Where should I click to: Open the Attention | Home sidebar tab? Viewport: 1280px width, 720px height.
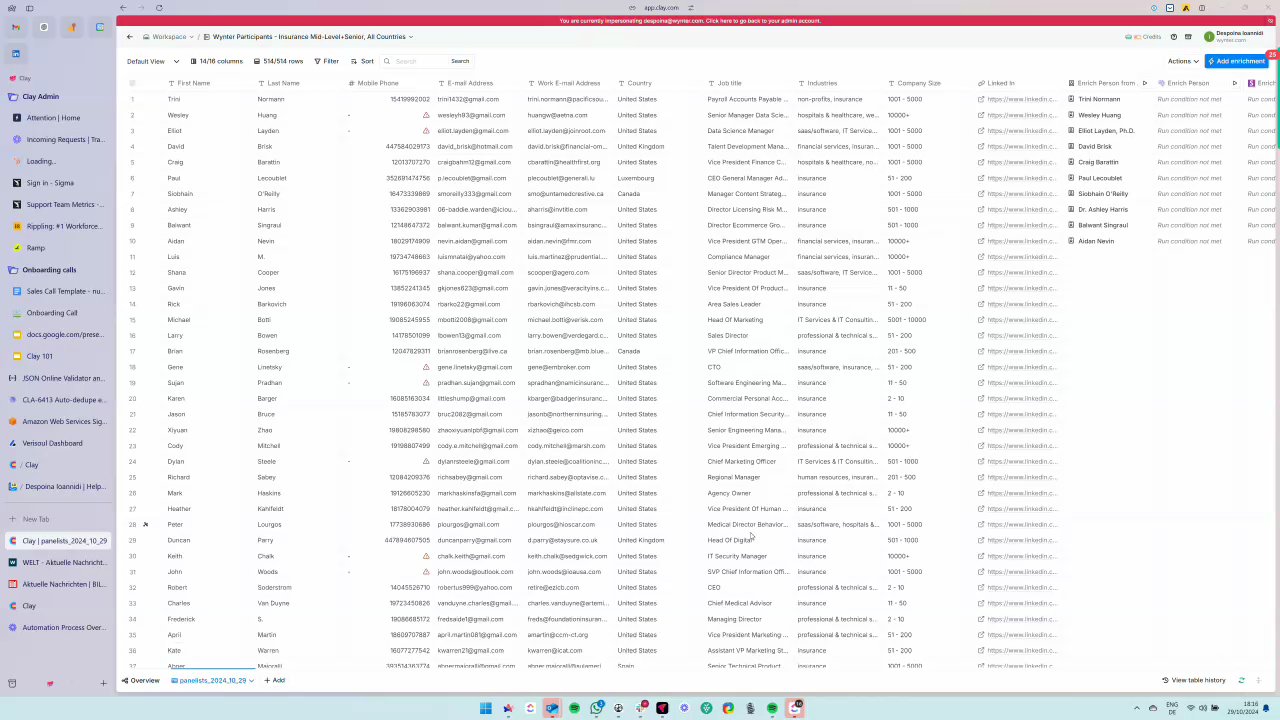click(58, 118)
